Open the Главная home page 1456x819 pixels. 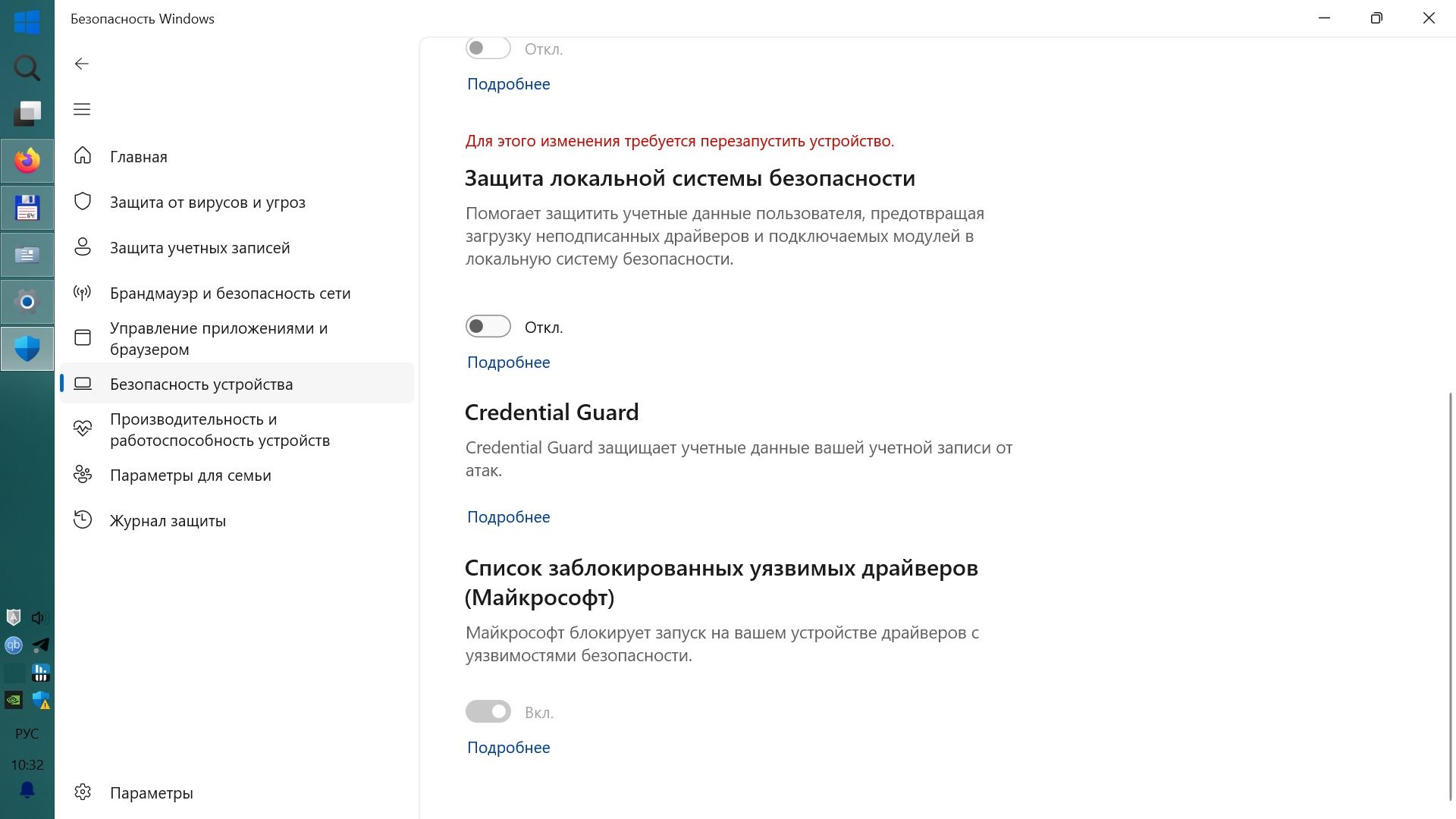(x=138, y=157)
